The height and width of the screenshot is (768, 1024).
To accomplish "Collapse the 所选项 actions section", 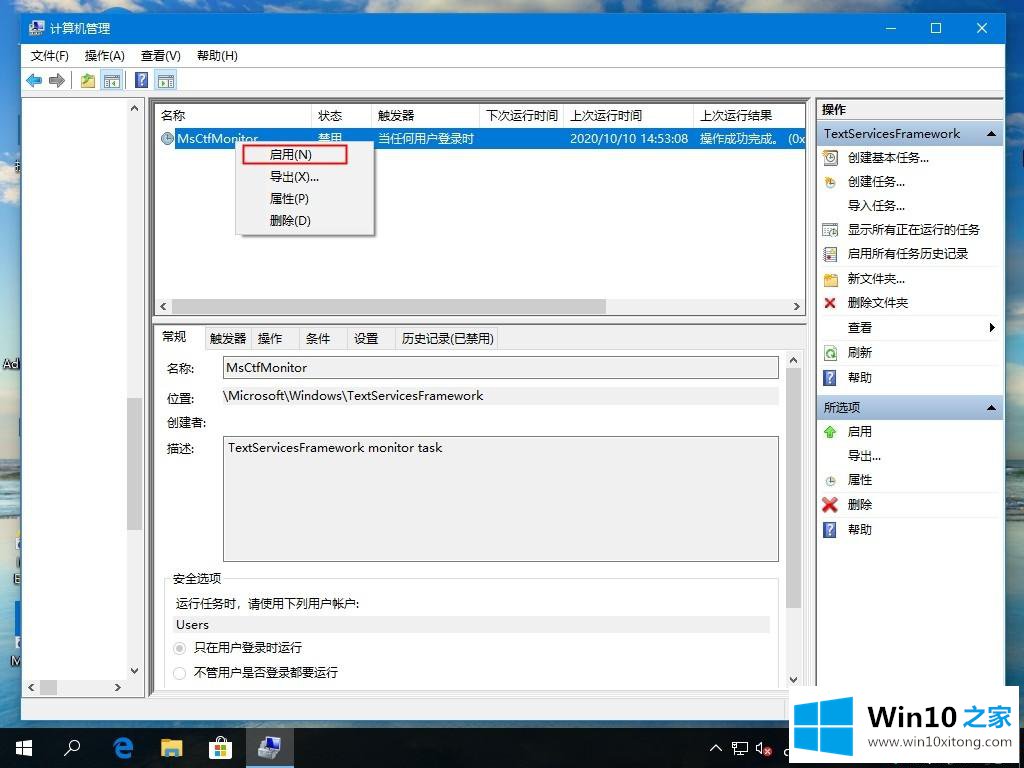I will (x=991, y=408).
